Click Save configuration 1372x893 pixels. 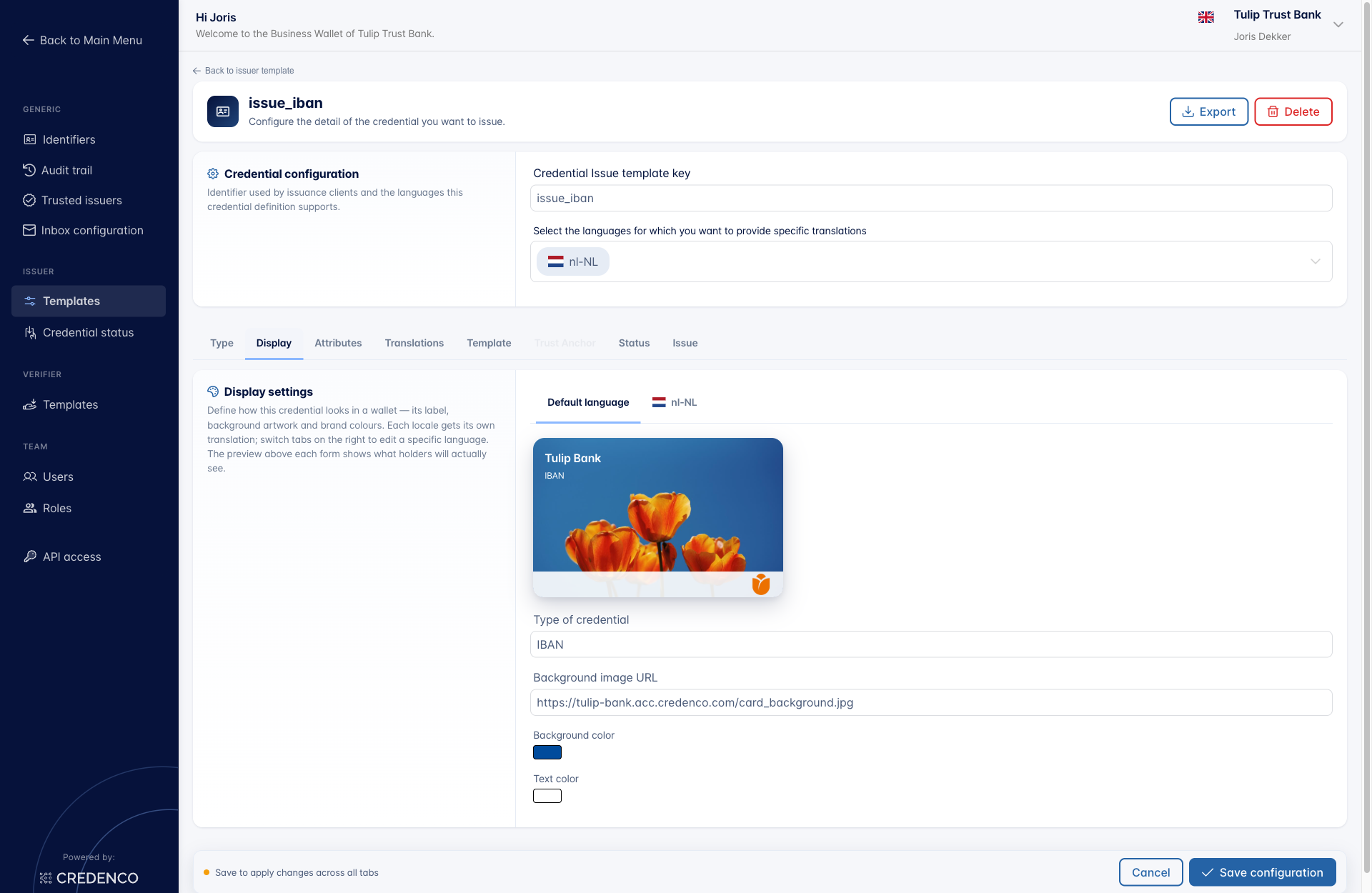click(x=1263, y=872)
